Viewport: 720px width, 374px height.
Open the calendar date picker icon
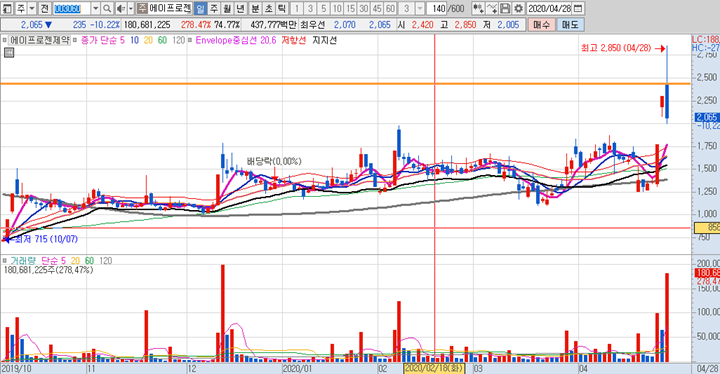coord(578,8)
